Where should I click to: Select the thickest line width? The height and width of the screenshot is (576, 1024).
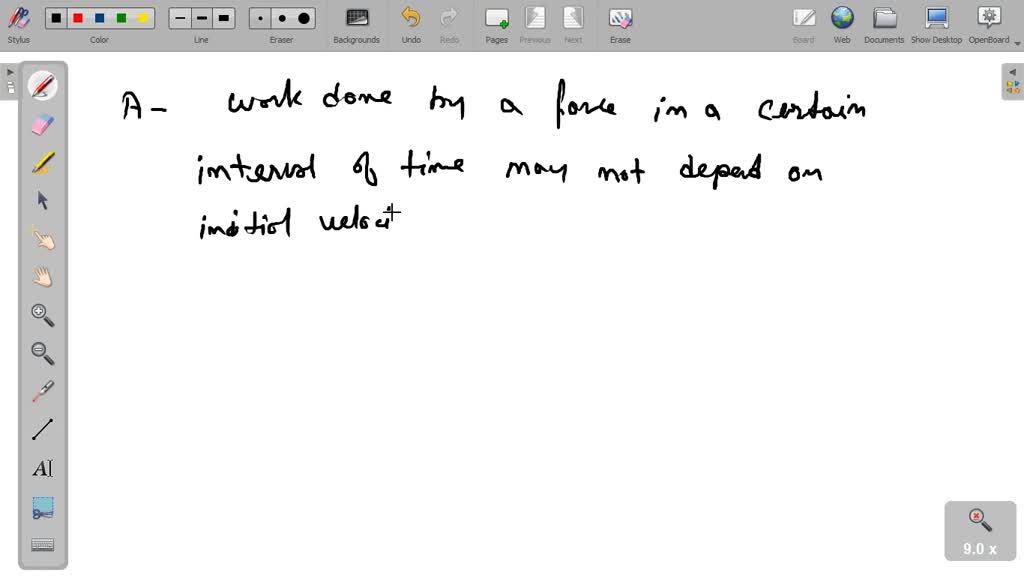[x=224, y=18]
